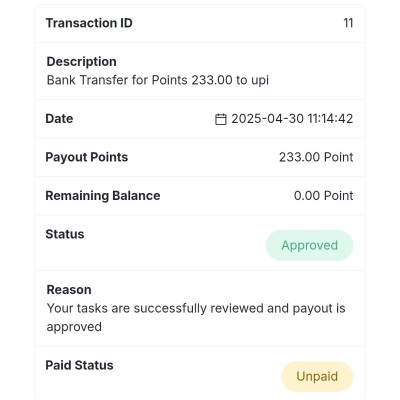Viewport: 400px width, 400px height.
Task: Click the Description heading
Action: tap(82, 62)
